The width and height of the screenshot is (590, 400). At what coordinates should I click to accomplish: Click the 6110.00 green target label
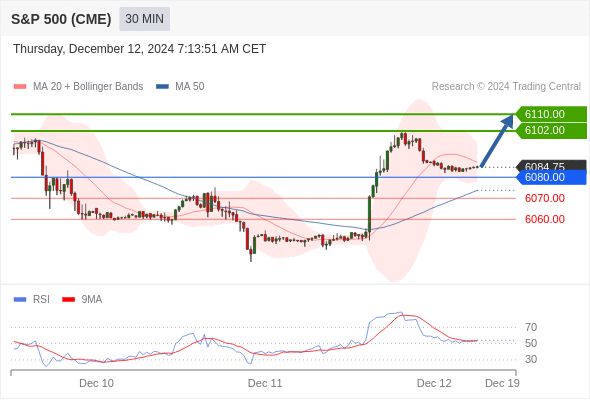point(551,114)
